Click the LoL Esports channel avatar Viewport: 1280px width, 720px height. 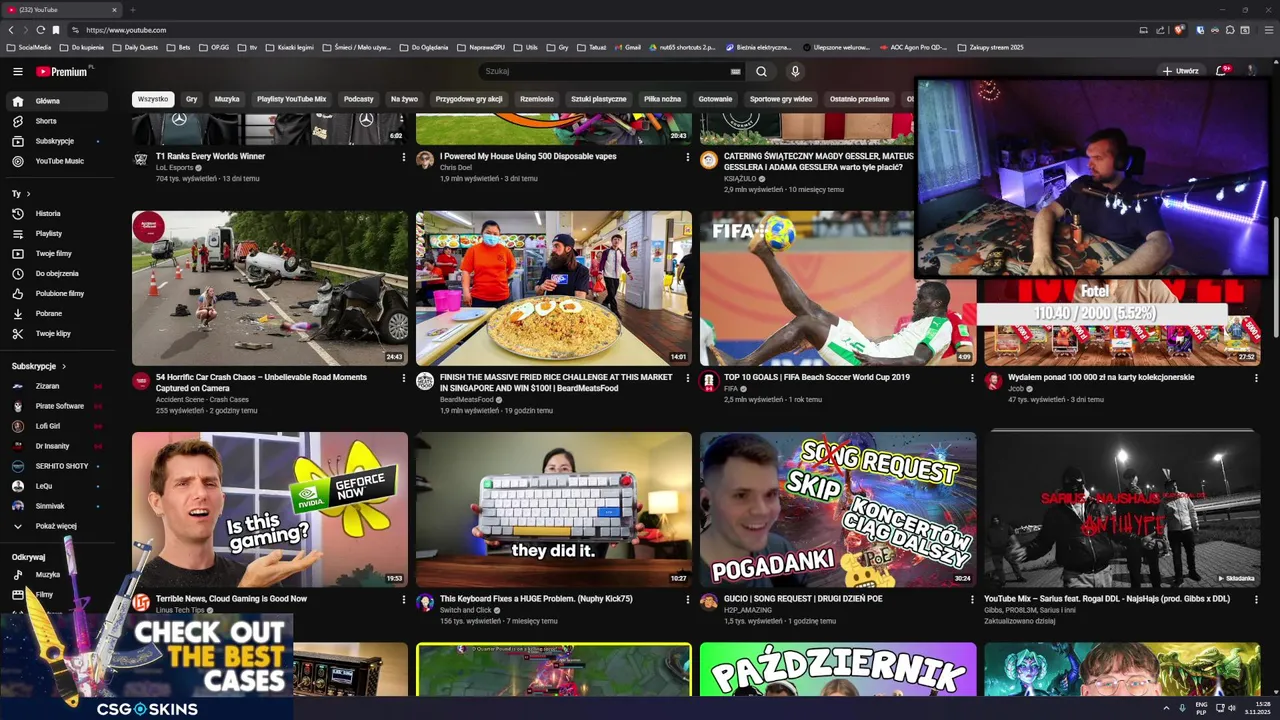[141, 160]
